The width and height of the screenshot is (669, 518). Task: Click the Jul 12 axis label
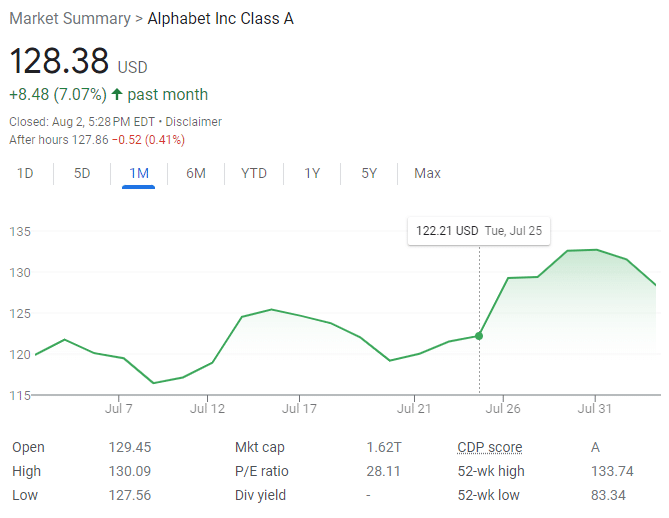207,408
